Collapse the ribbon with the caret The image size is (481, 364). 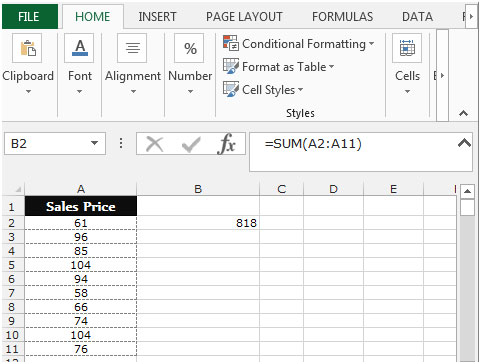463,113
